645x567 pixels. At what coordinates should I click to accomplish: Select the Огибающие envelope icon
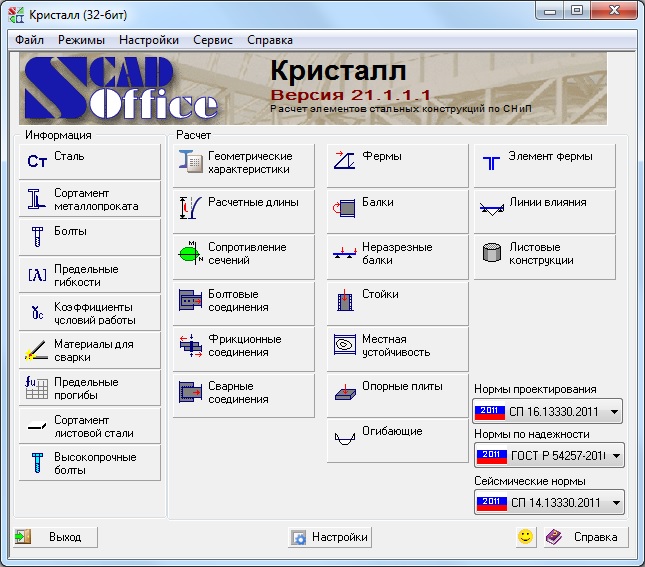point(345,439)
